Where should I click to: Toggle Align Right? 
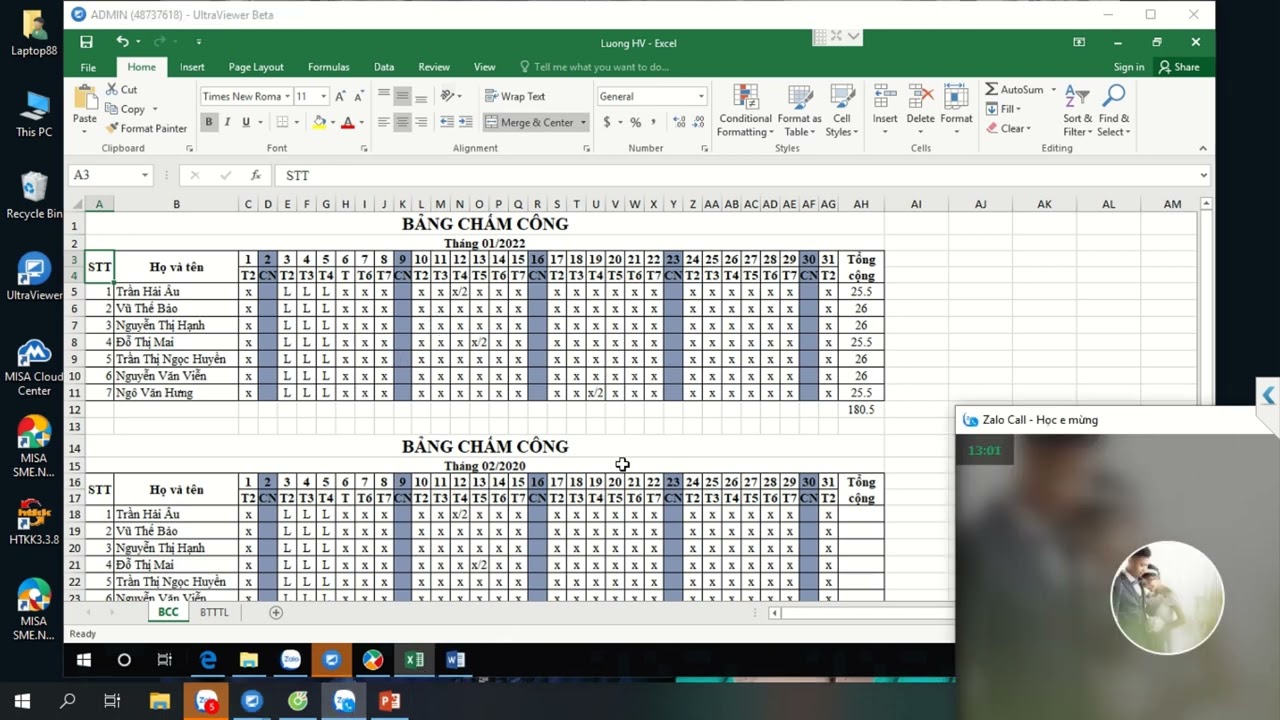[421, 122]
